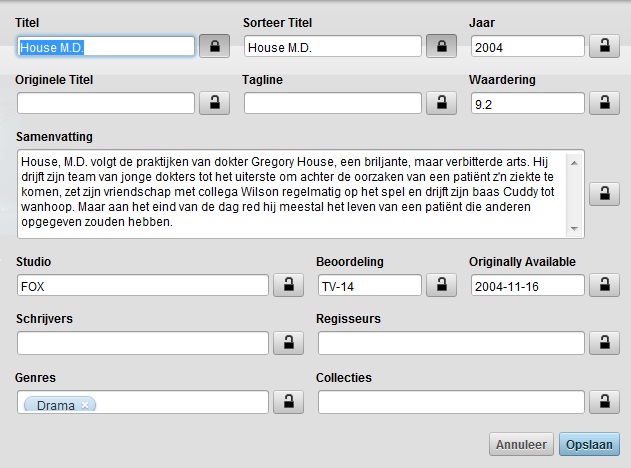The height and width of the screenshot is (468, 631).
Task: Lock the Regisseurs field
Action: point(604,343)
